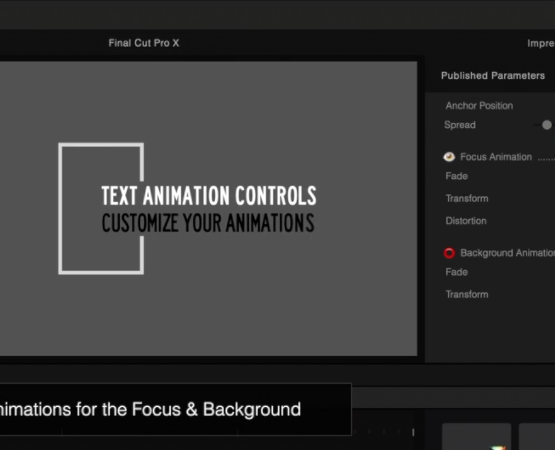Adjust the Spread slider knob
Screen dimensions: 555x450
coord(547,125)
